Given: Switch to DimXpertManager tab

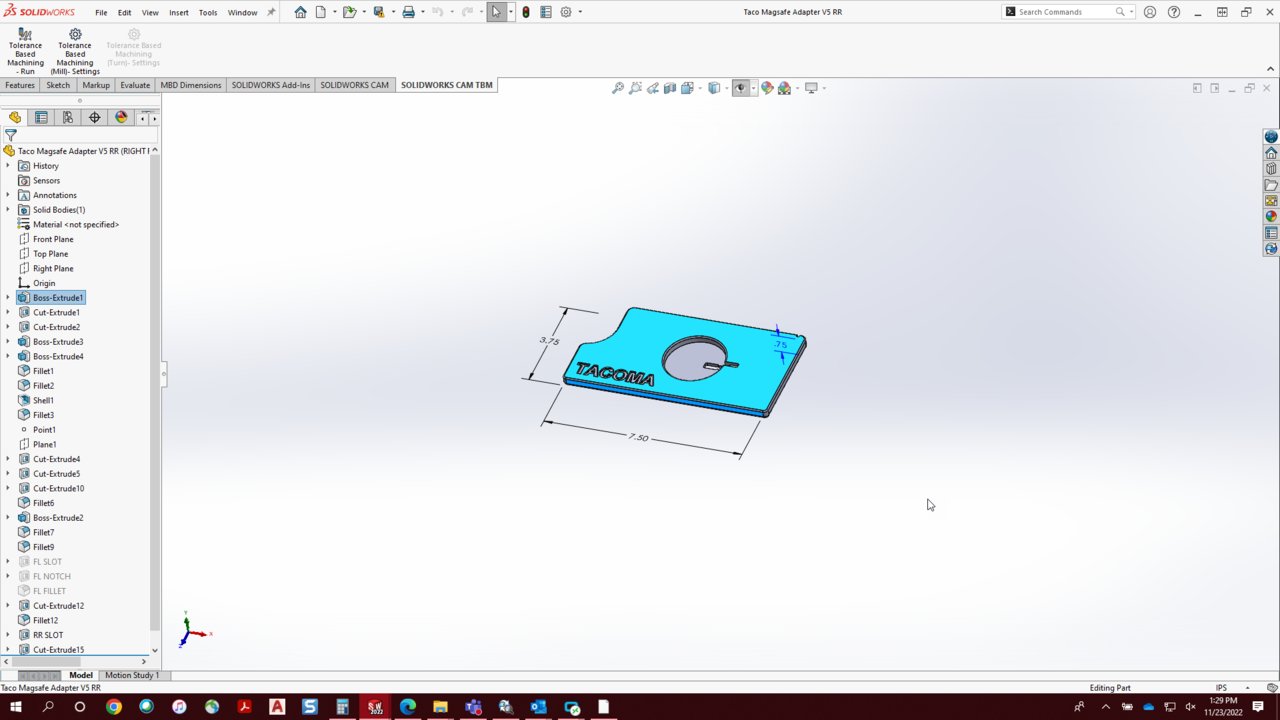Looking at the screenshot, I should tap(95, 118).
